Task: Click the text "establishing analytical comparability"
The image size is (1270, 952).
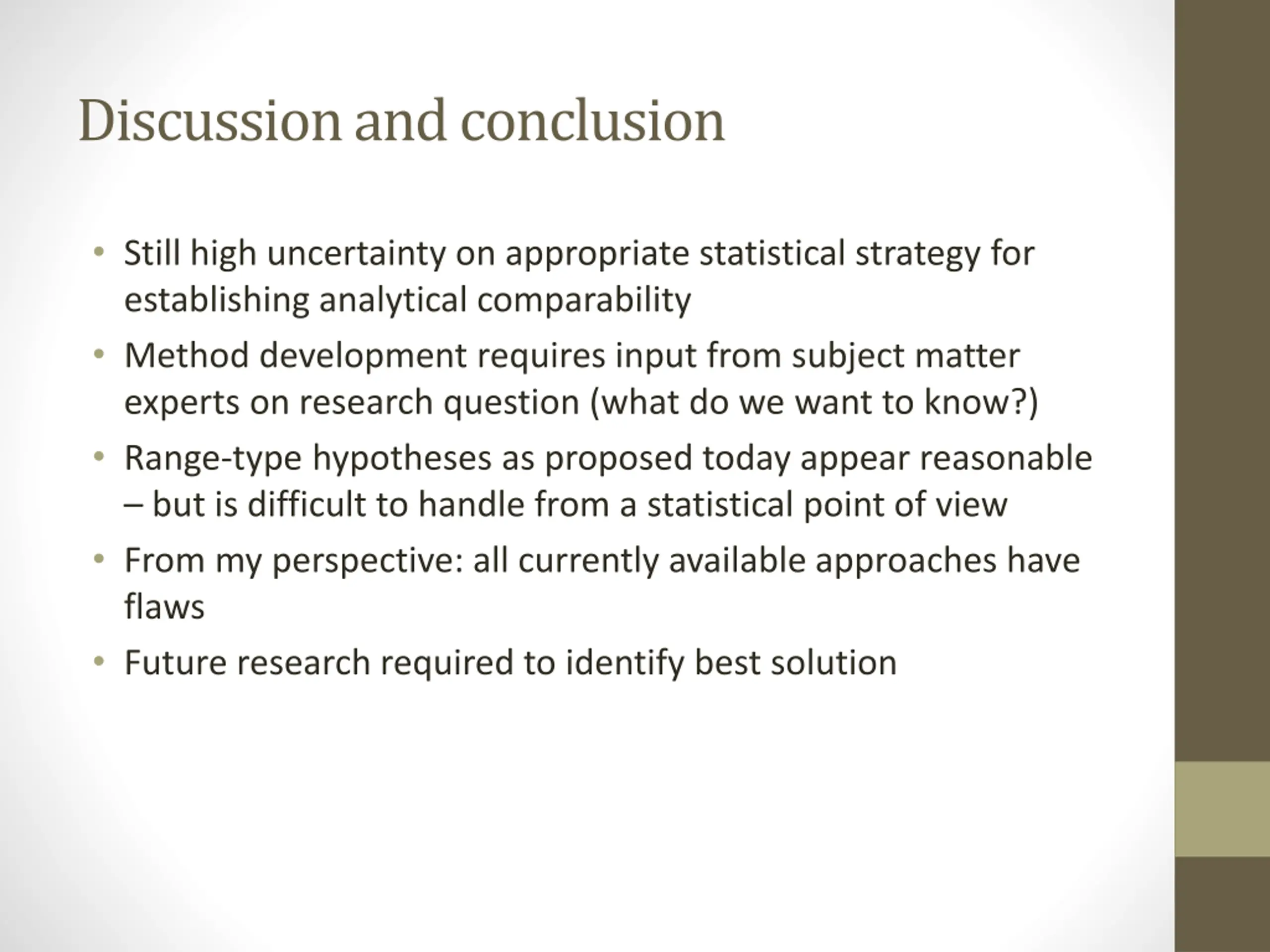Action: click(408, 300)
